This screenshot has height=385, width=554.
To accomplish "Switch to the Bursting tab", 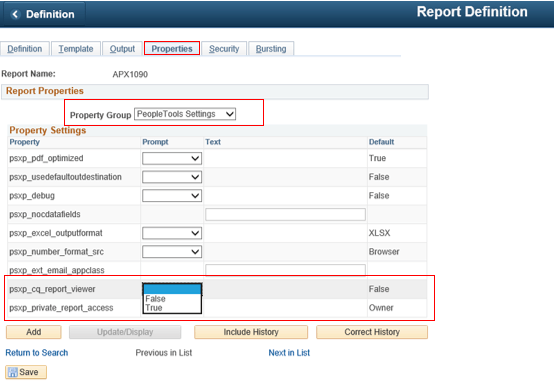I will point(271,49).
